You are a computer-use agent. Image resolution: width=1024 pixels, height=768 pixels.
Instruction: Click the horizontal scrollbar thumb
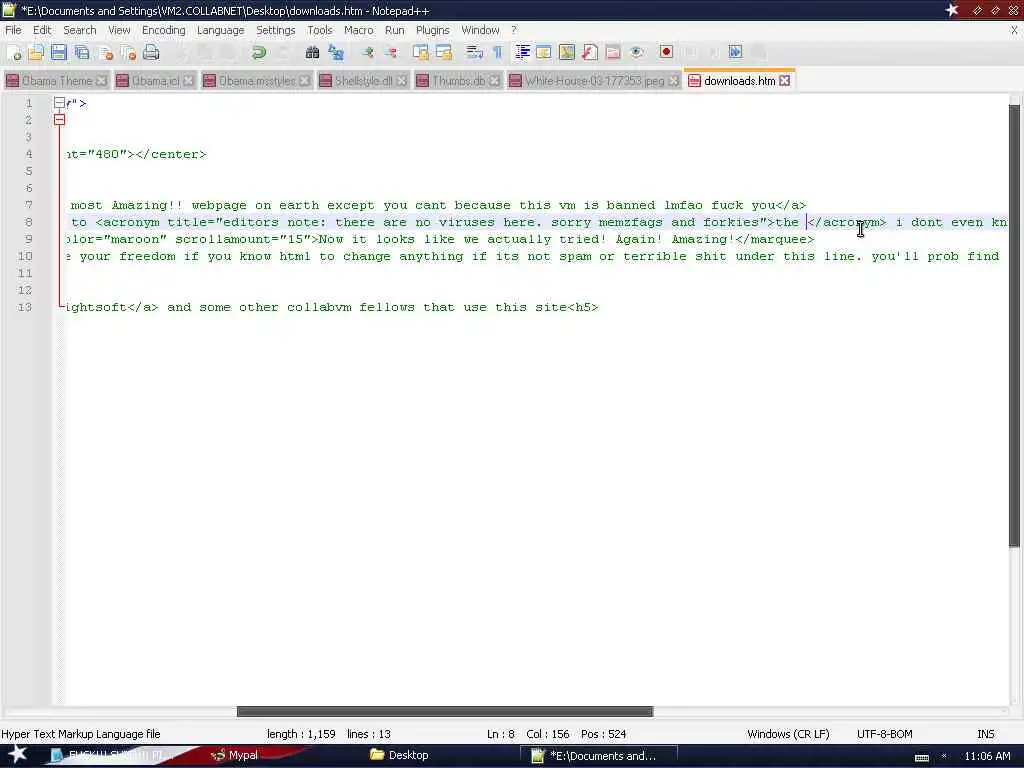pyautogui.click(x=445, y=711)
